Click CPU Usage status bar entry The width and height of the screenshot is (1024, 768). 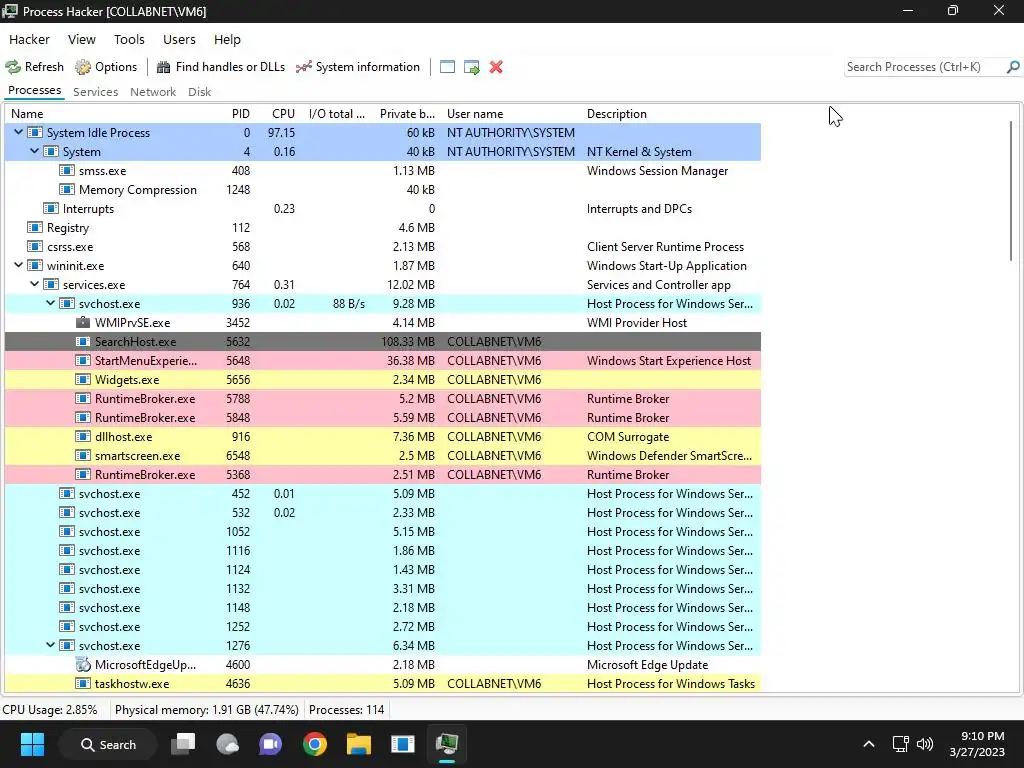point(50,710)
